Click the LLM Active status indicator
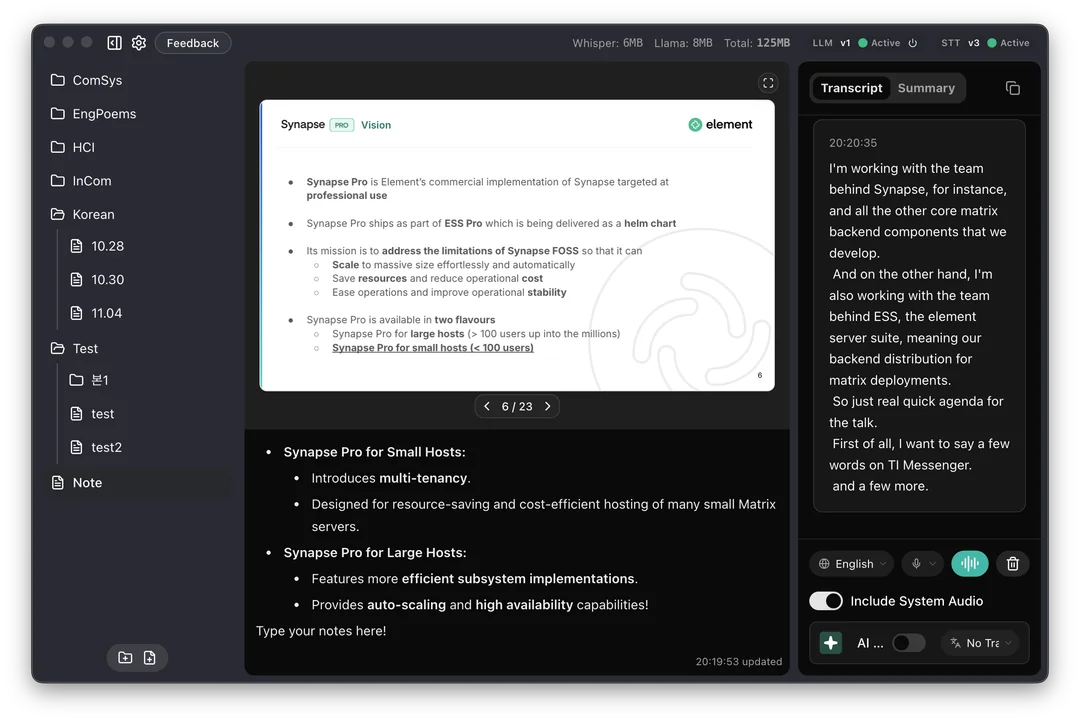This screenshot has height=722, width=1080. point(880,43)
